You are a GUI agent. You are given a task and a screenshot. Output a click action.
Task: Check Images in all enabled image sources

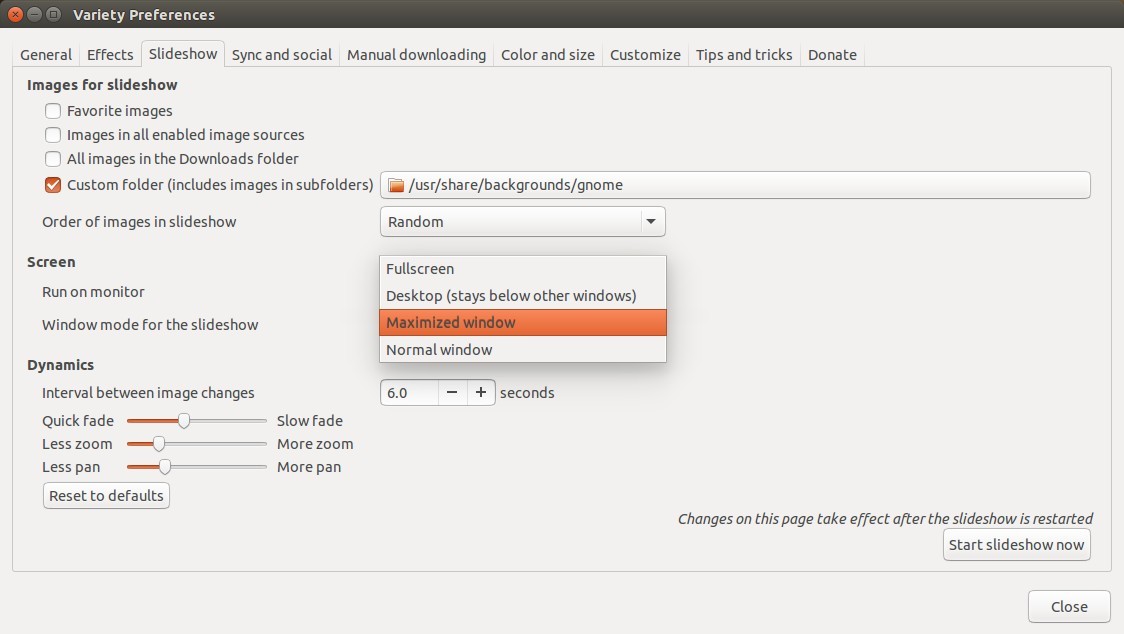coord(52,134)
